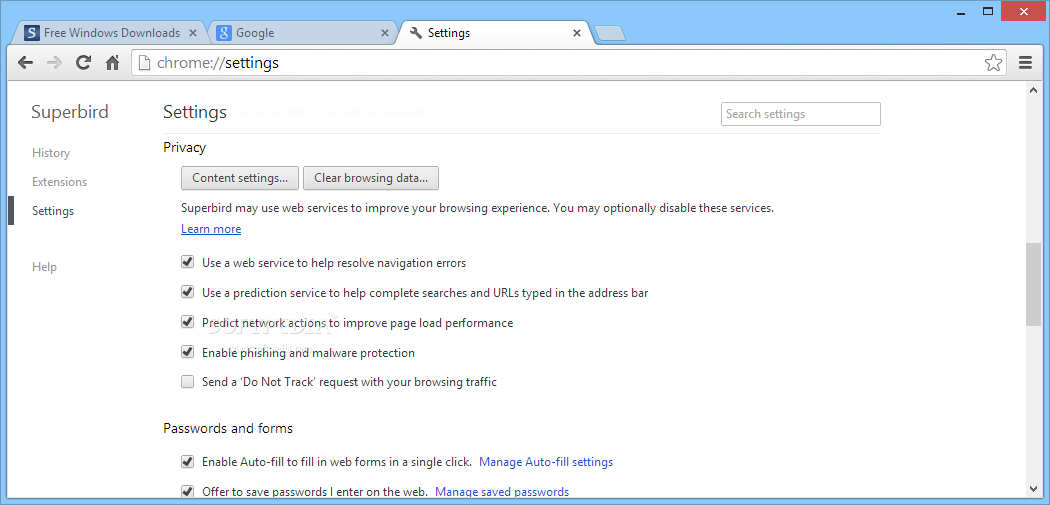Click the Search settings field
The image size is (1050, 505).
coord(801,114)
